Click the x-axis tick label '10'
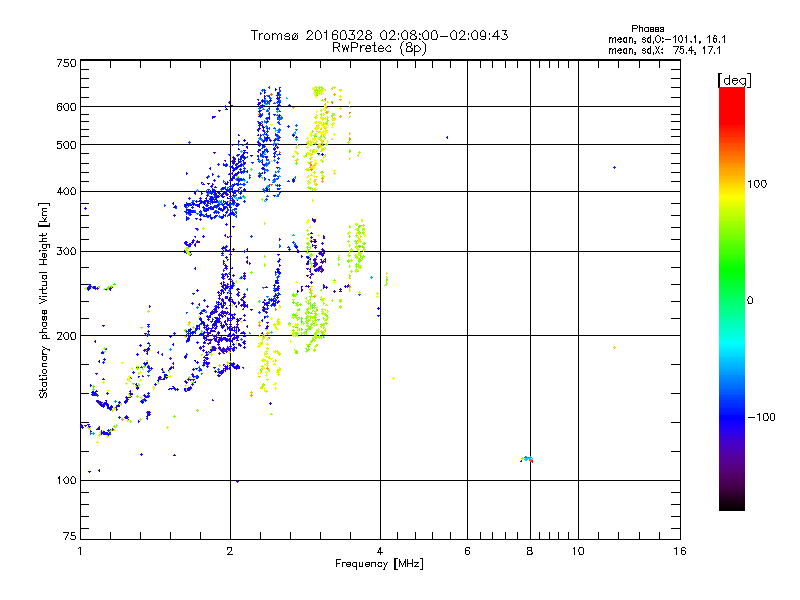800x600 pixels. [x=578, y=551]
